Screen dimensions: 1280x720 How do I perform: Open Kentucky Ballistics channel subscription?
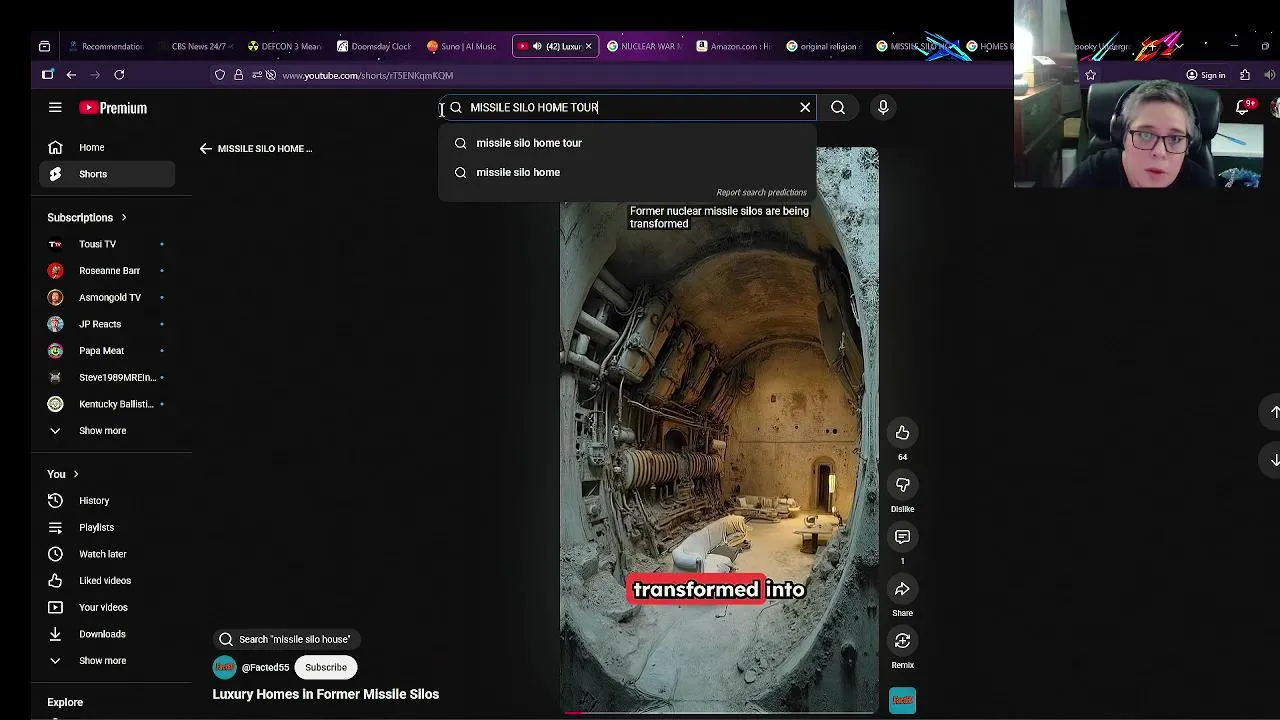[108, 404]
